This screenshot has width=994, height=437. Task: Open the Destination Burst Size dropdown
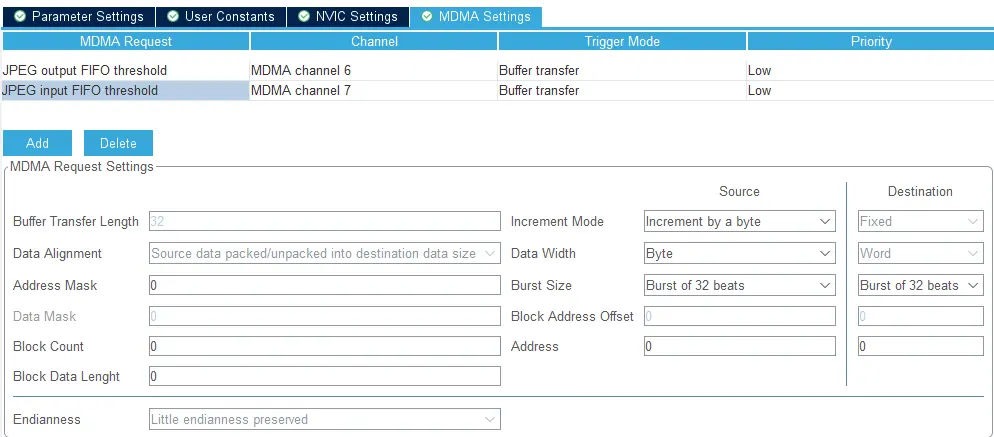[x=920, y=285]
